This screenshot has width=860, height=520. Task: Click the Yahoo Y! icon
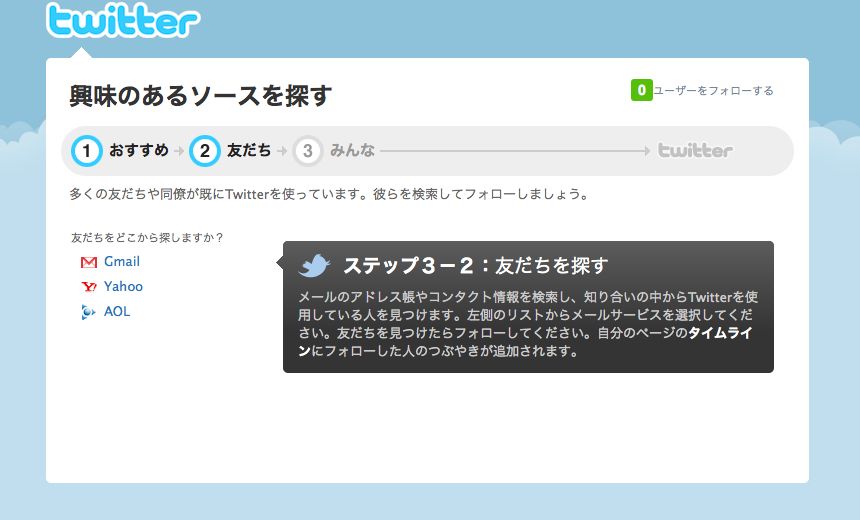click(x=88, y=286)
